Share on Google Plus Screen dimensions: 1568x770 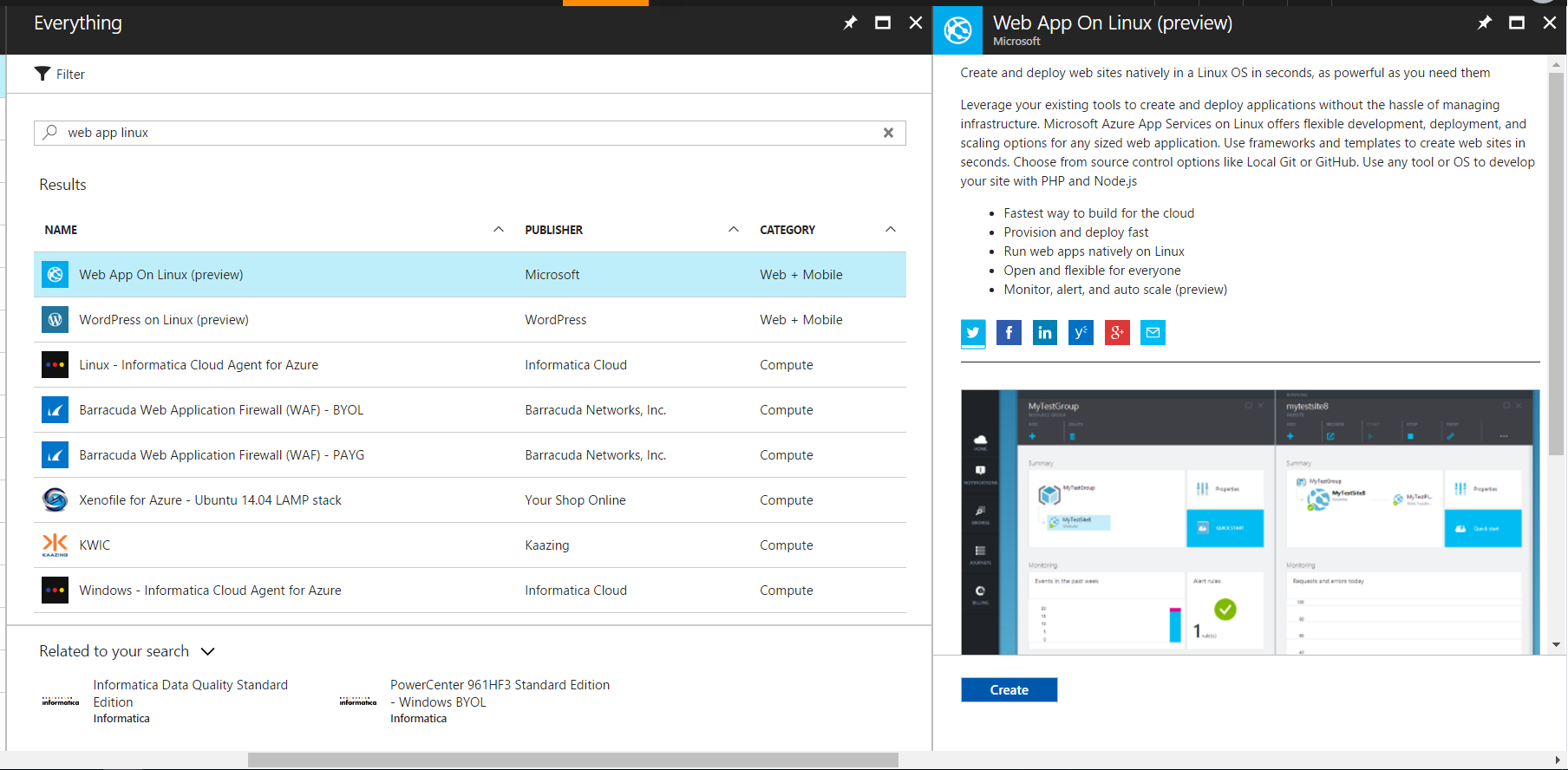coord(1117,333)
